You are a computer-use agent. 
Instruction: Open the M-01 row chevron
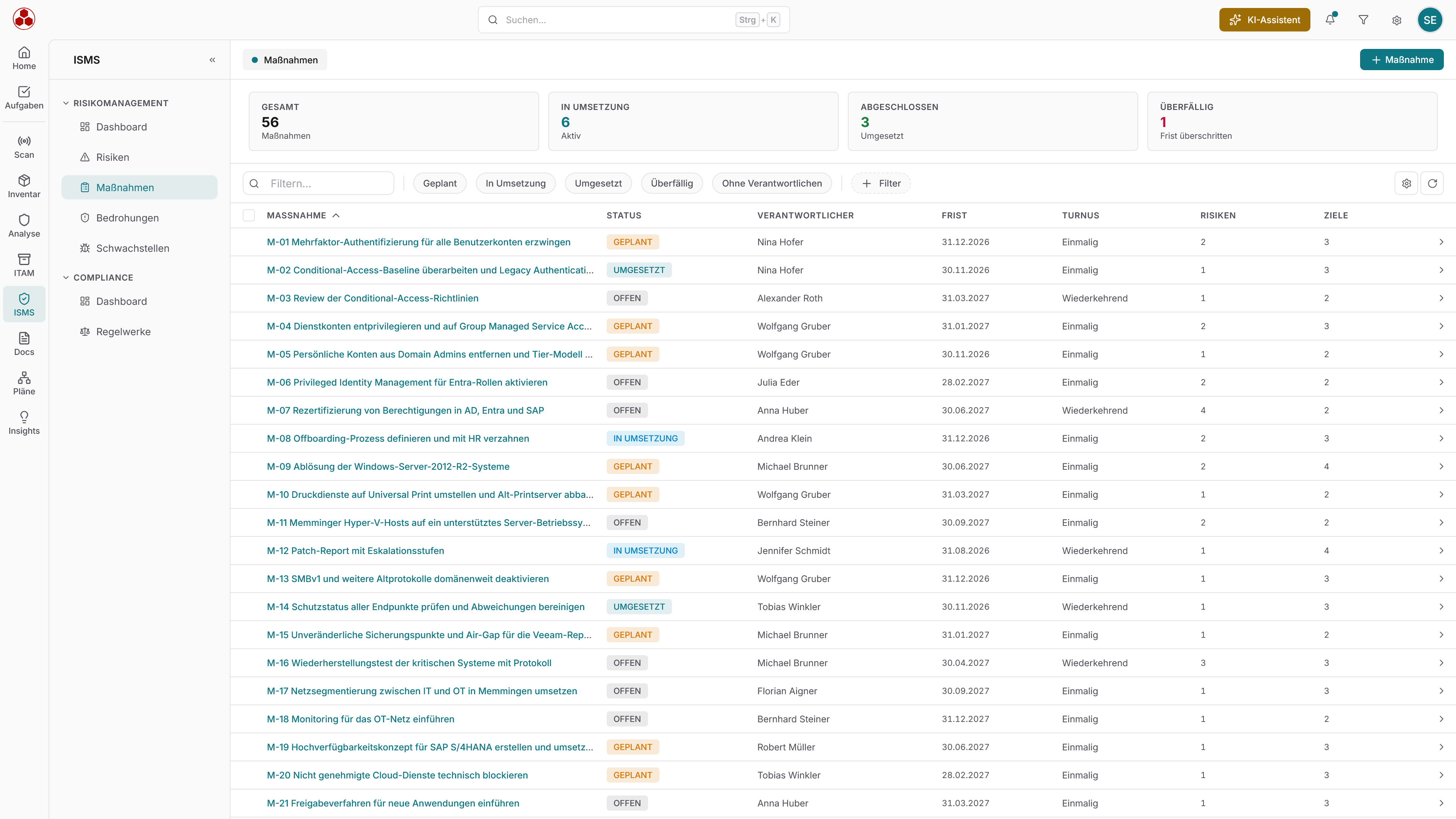(1441, 242)
